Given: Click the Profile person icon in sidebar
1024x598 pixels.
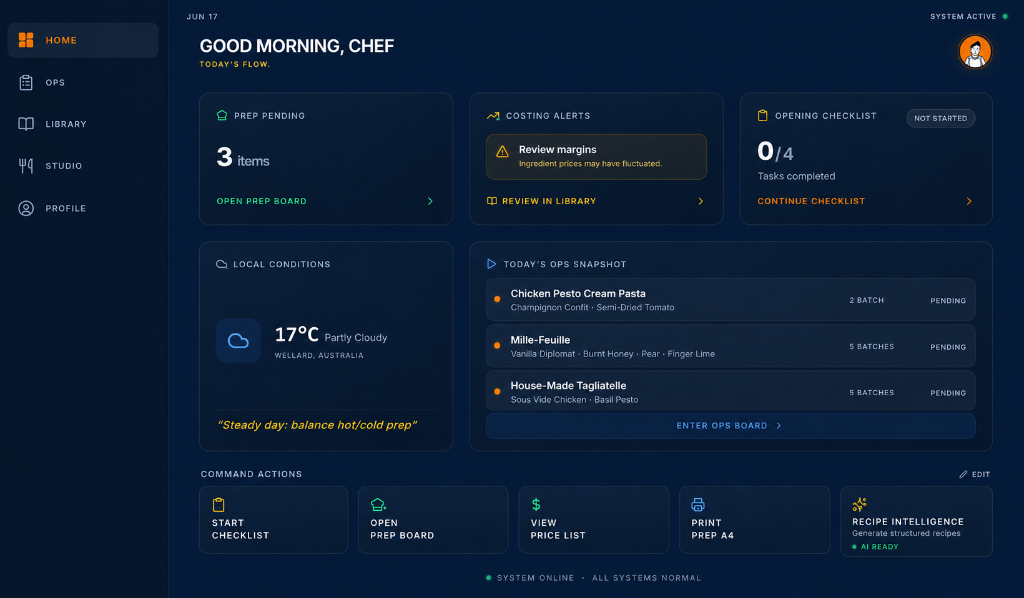Looking at the screenshot, I should click(x=26, y=208).
